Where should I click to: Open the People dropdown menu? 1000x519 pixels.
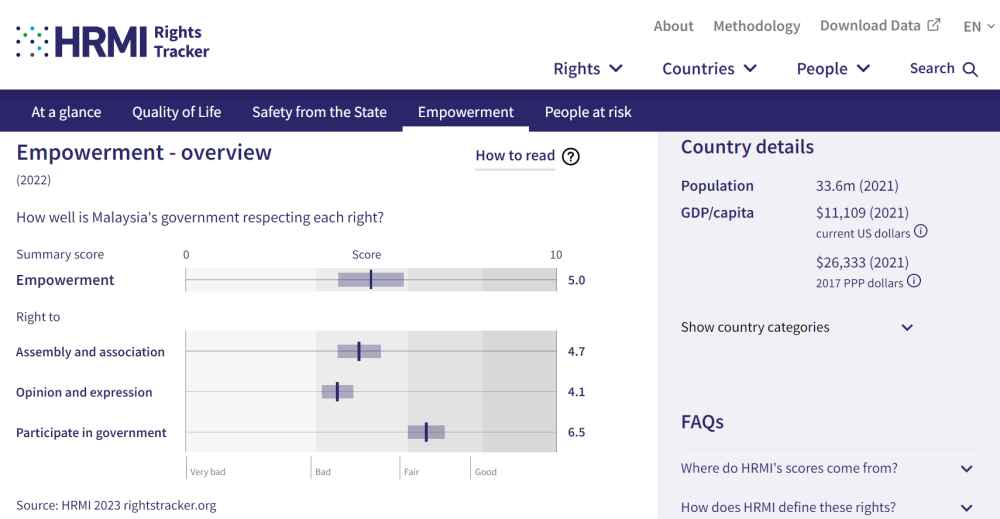[x=833, y=69]
